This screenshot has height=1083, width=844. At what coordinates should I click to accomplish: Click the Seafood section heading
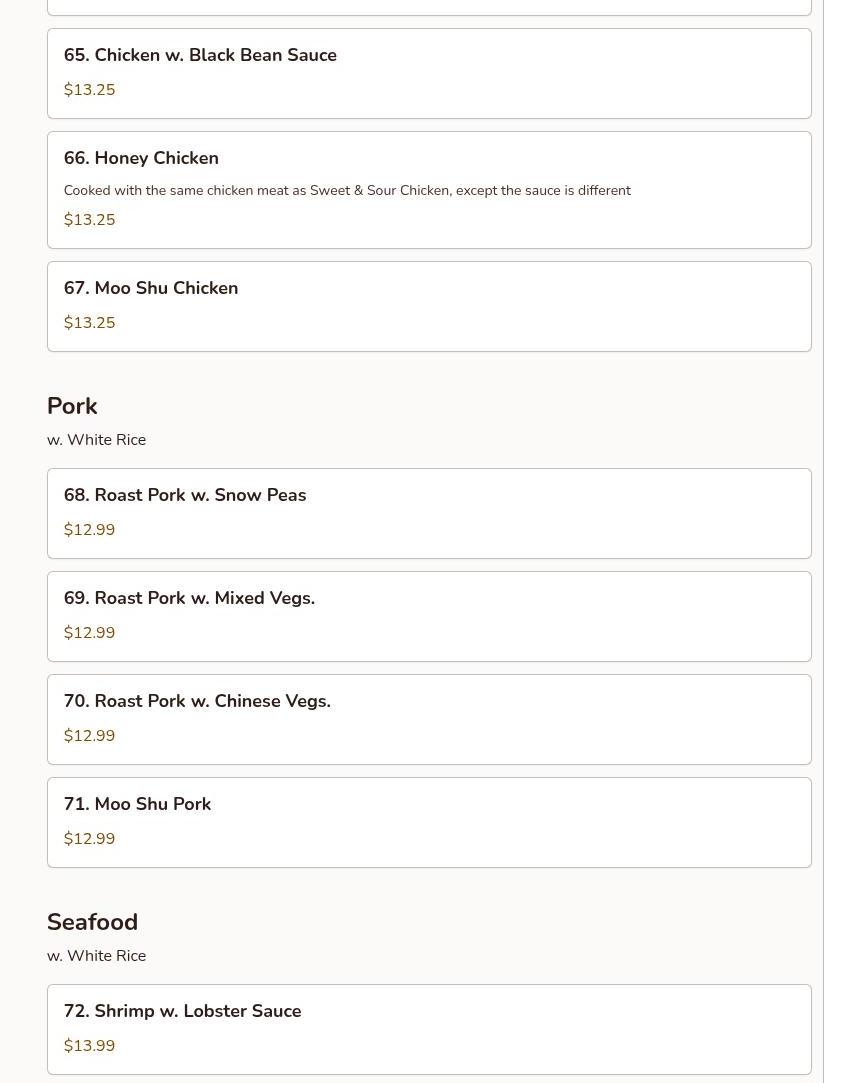pos(93,921)
